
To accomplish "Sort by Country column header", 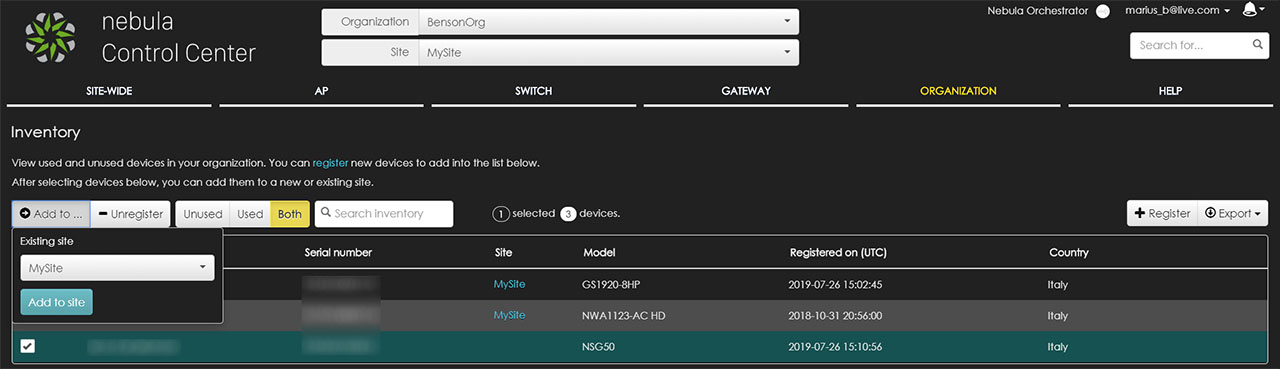I will (x=1069, y=252).
